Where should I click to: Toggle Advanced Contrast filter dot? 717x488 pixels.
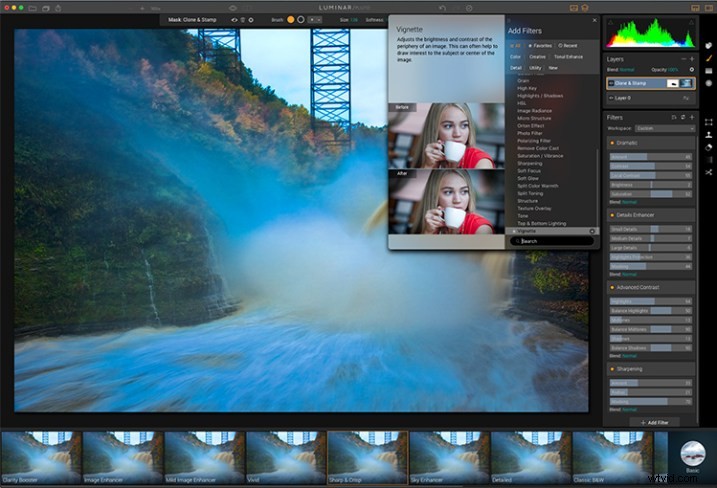[x=612, y=287]
